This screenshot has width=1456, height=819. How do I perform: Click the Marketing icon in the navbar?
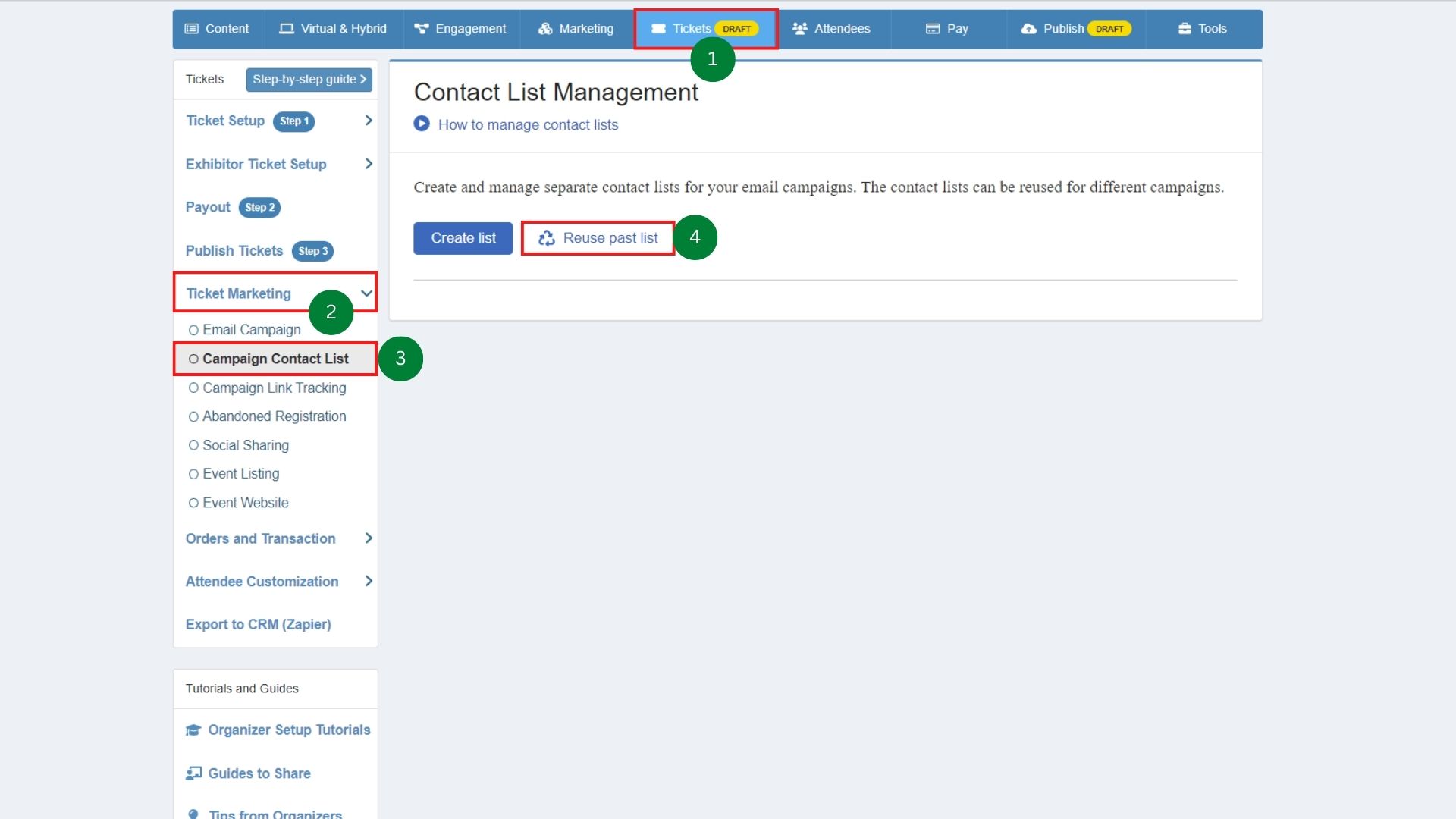544,29
